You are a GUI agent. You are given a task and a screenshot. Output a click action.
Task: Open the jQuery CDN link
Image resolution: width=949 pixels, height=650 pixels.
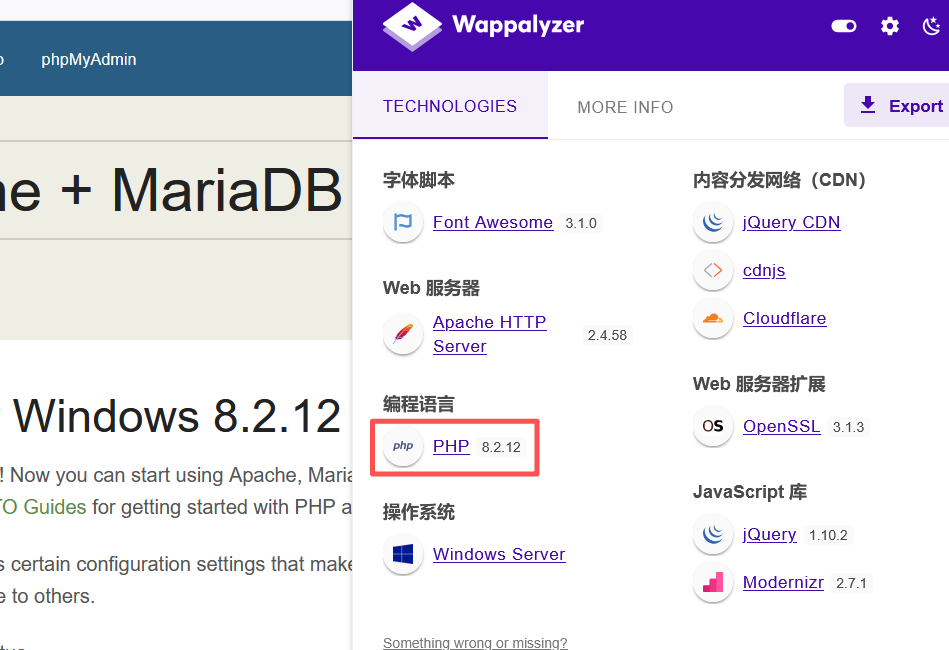pyautogui.click(x=792, y=222)
